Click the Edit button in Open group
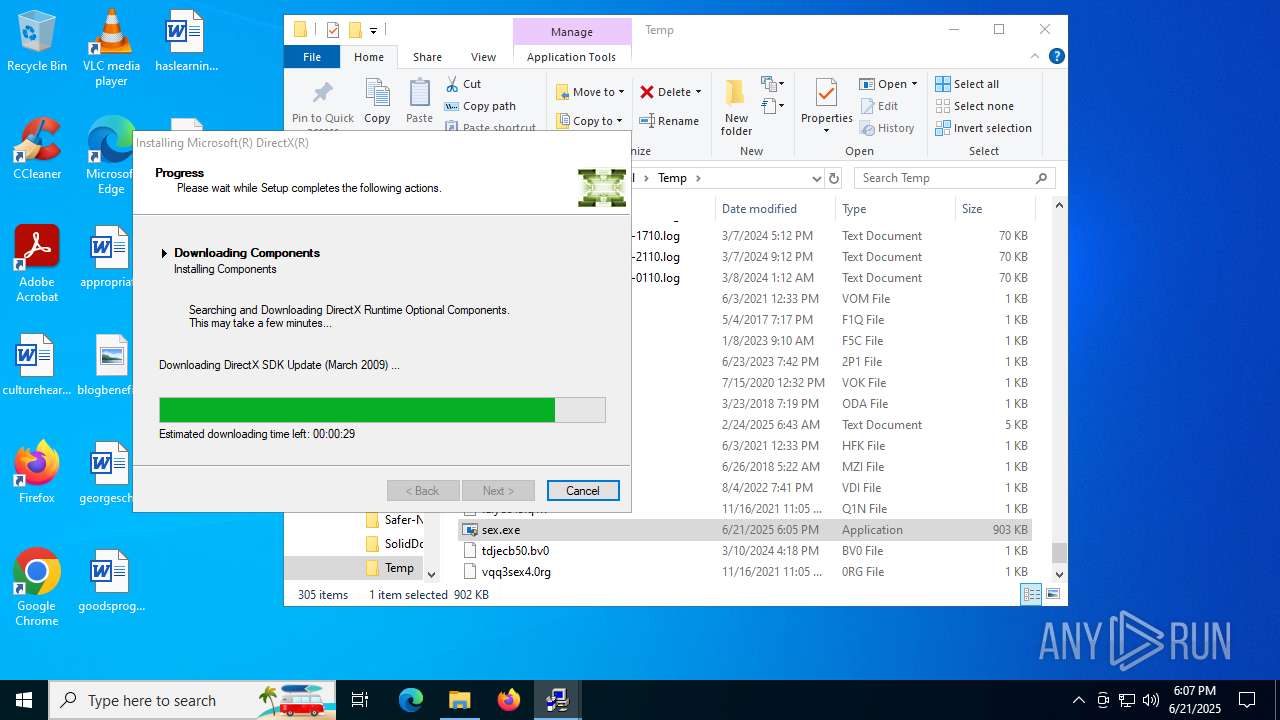The image size is (1280, 720). click(x=879, y=106)
